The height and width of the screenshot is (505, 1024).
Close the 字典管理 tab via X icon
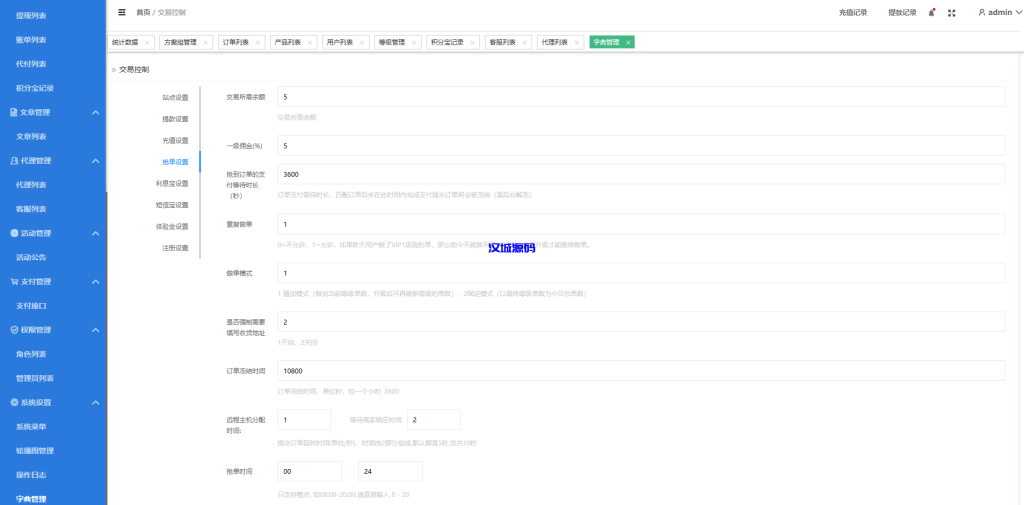pos(628,43)
